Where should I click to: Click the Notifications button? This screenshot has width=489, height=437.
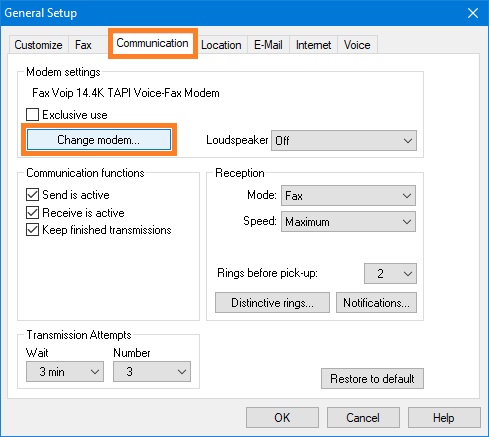pos(376,303)
